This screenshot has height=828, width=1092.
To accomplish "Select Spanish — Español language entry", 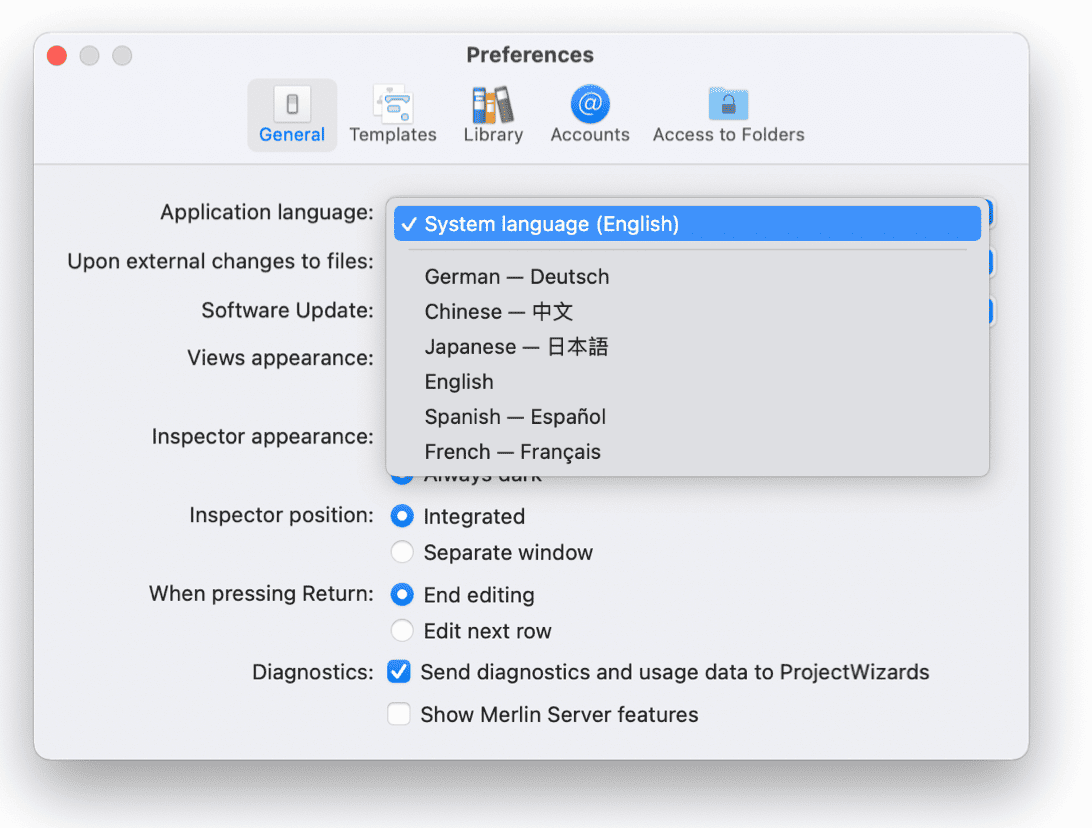I will pyautogui.click(x=515, y=416).
